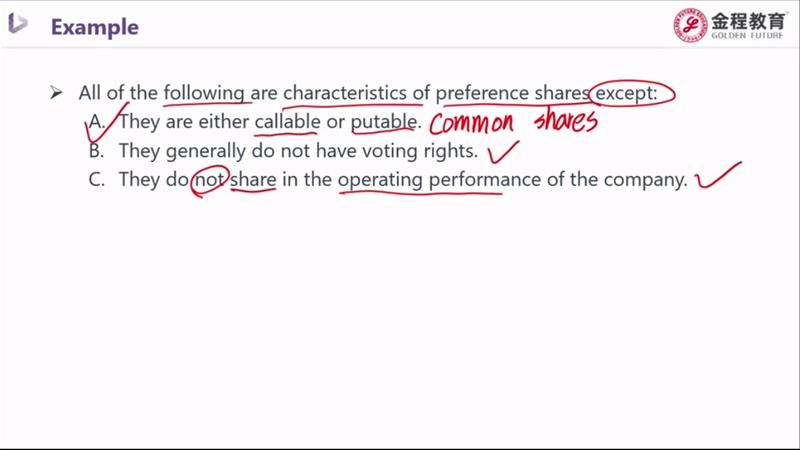This screenshot has height=450, width=800.
Task: Click the arrow bullet before the question
Action: [57, 93]
